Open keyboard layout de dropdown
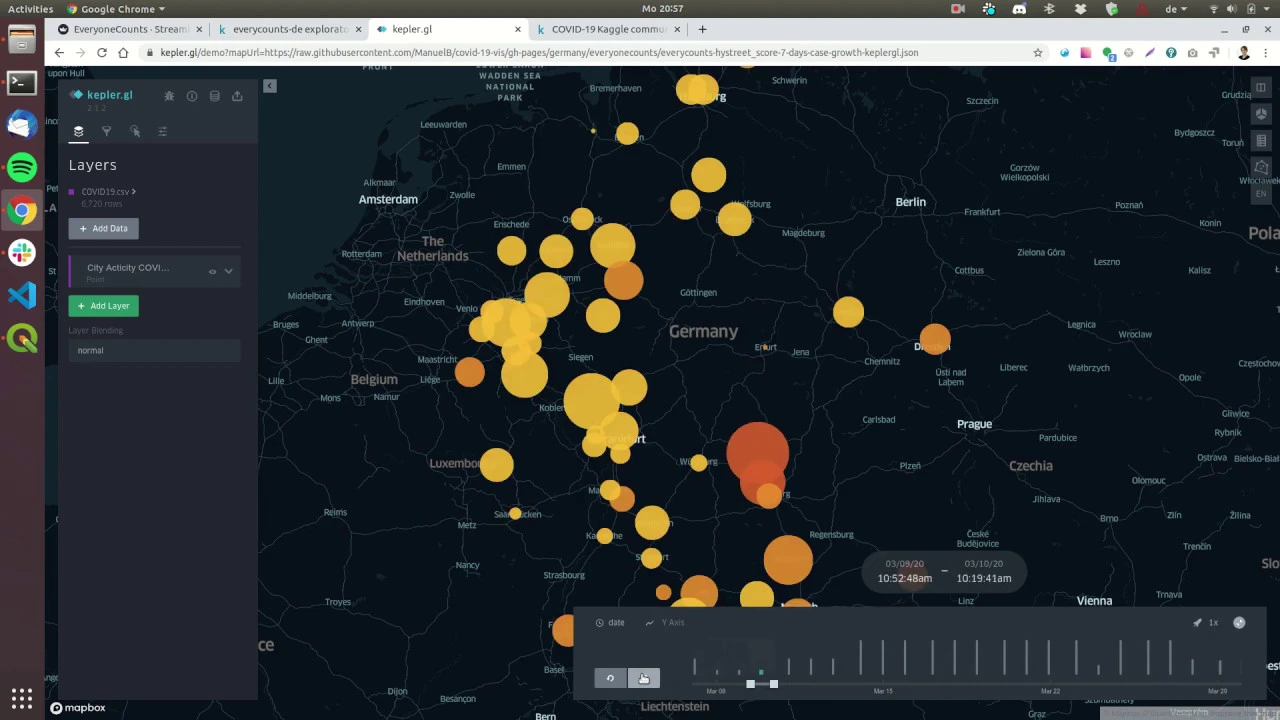 pyautogui.click(x=1175, y=9)
